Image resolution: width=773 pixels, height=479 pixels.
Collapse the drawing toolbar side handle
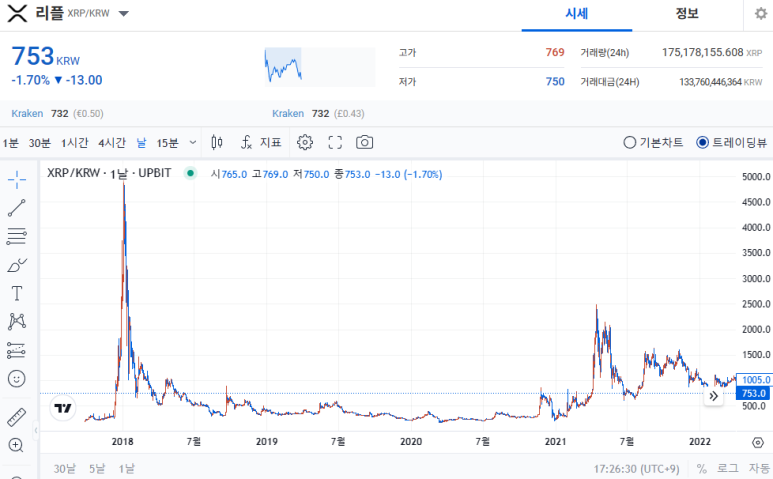[x=35, y=431]
